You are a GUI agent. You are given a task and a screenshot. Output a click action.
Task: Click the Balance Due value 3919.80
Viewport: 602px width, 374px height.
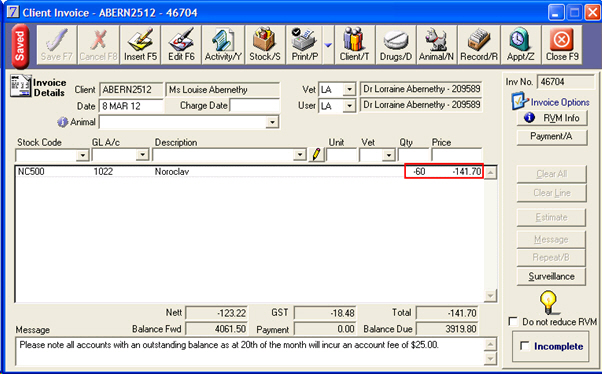coord(447,329)
